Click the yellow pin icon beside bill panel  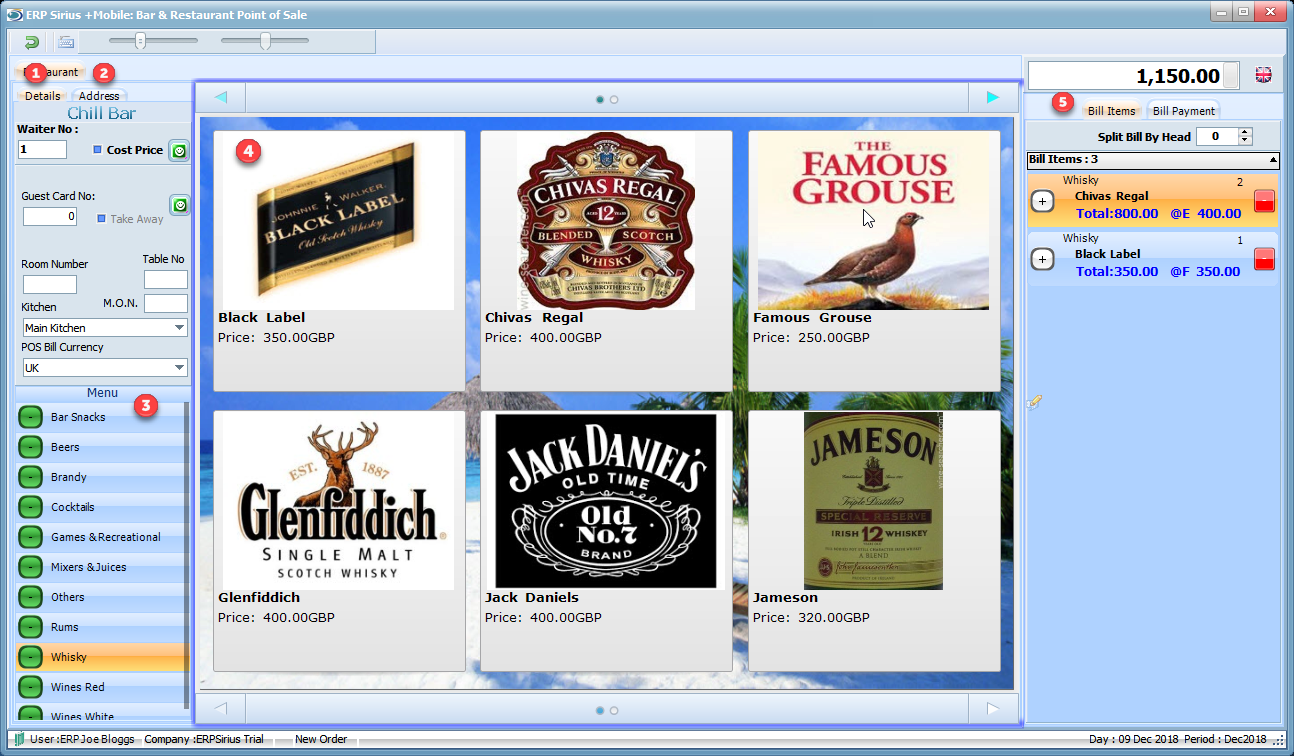tap(1035, 402)
